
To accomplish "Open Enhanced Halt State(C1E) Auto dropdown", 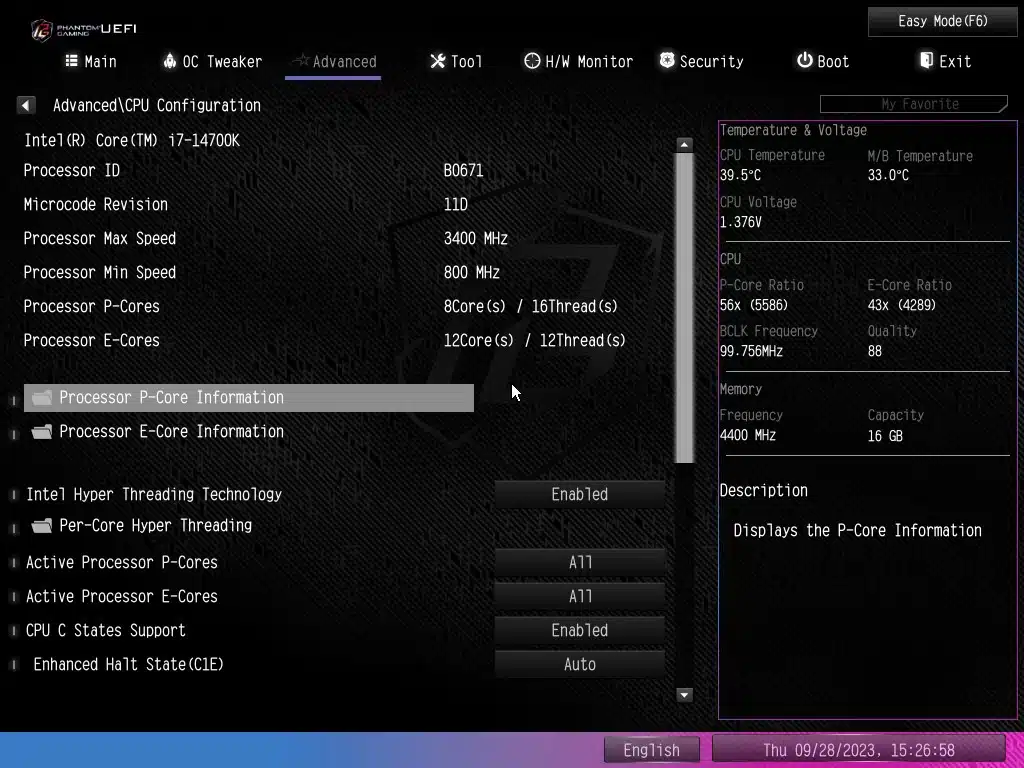I will tap(580, 664).
